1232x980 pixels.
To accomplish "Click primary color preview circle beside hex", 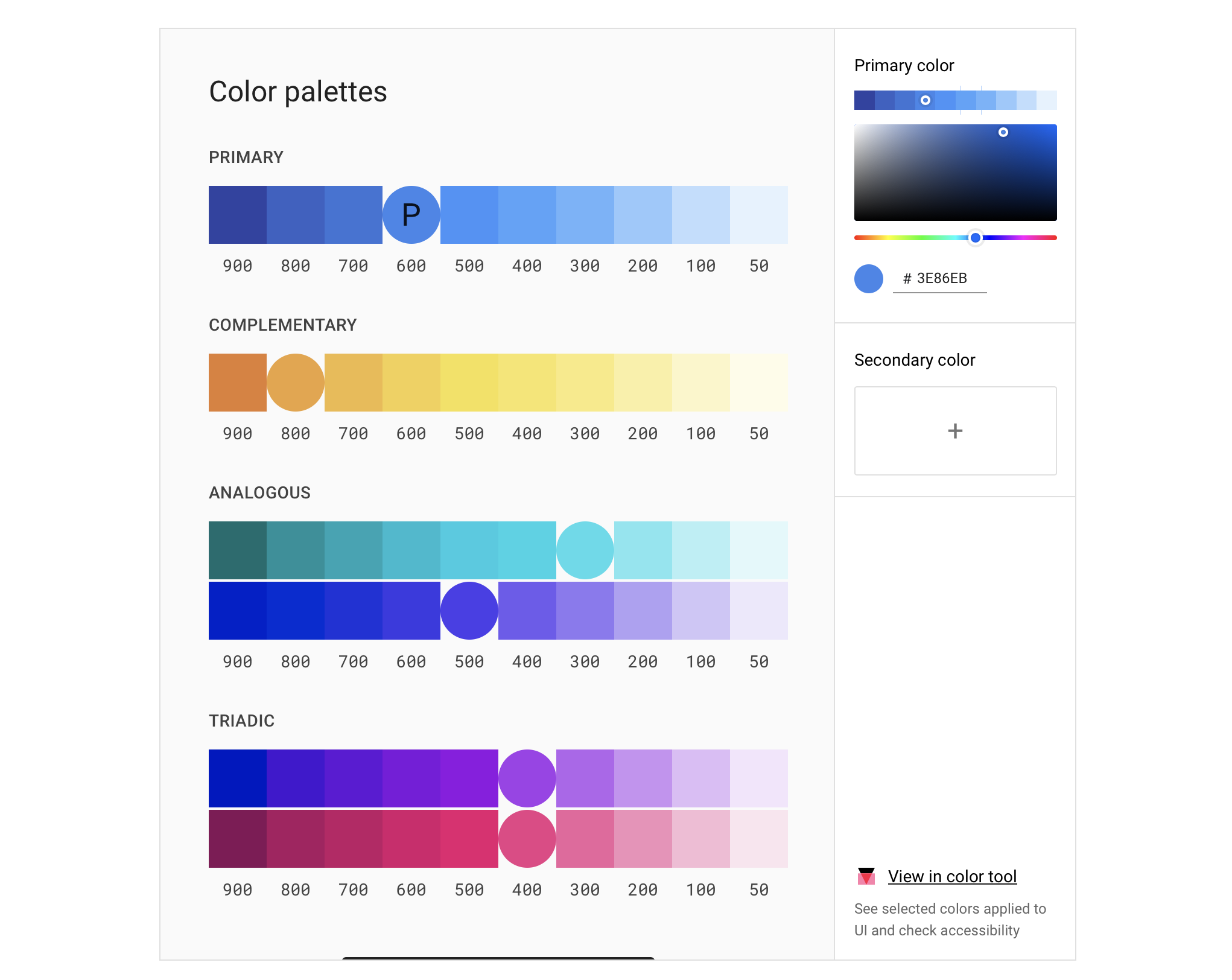I will pos(868,279).
